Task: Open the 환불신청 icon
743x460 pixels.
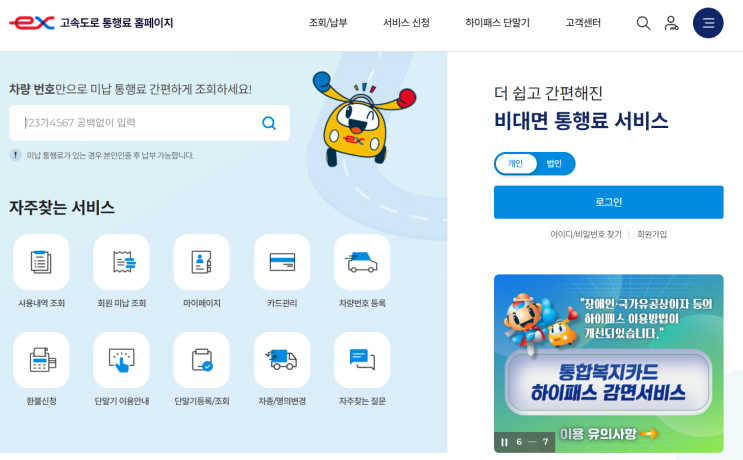Action: click(41, 360)
